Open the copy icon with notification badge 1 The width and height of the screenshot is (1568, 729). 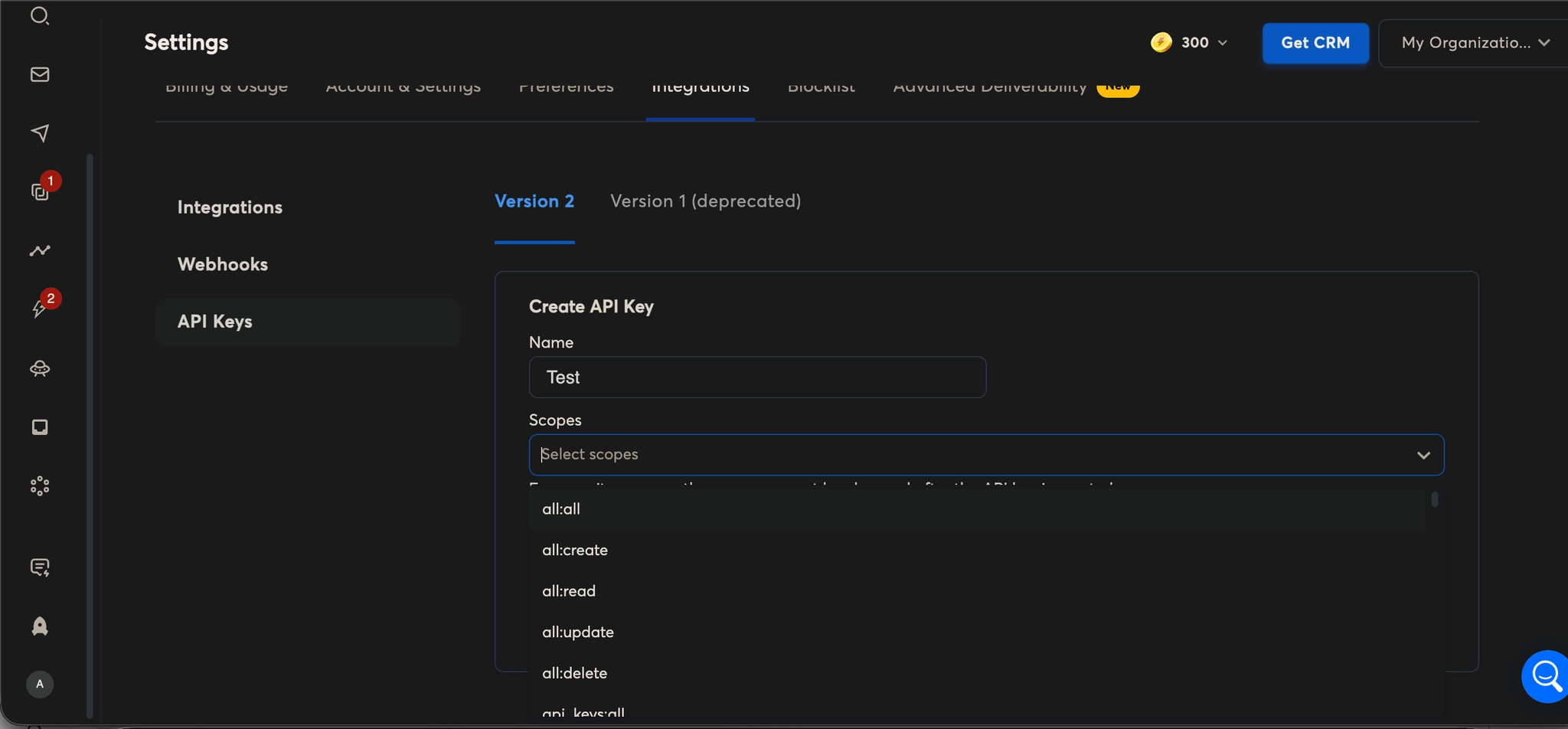[x=40, y=190]
